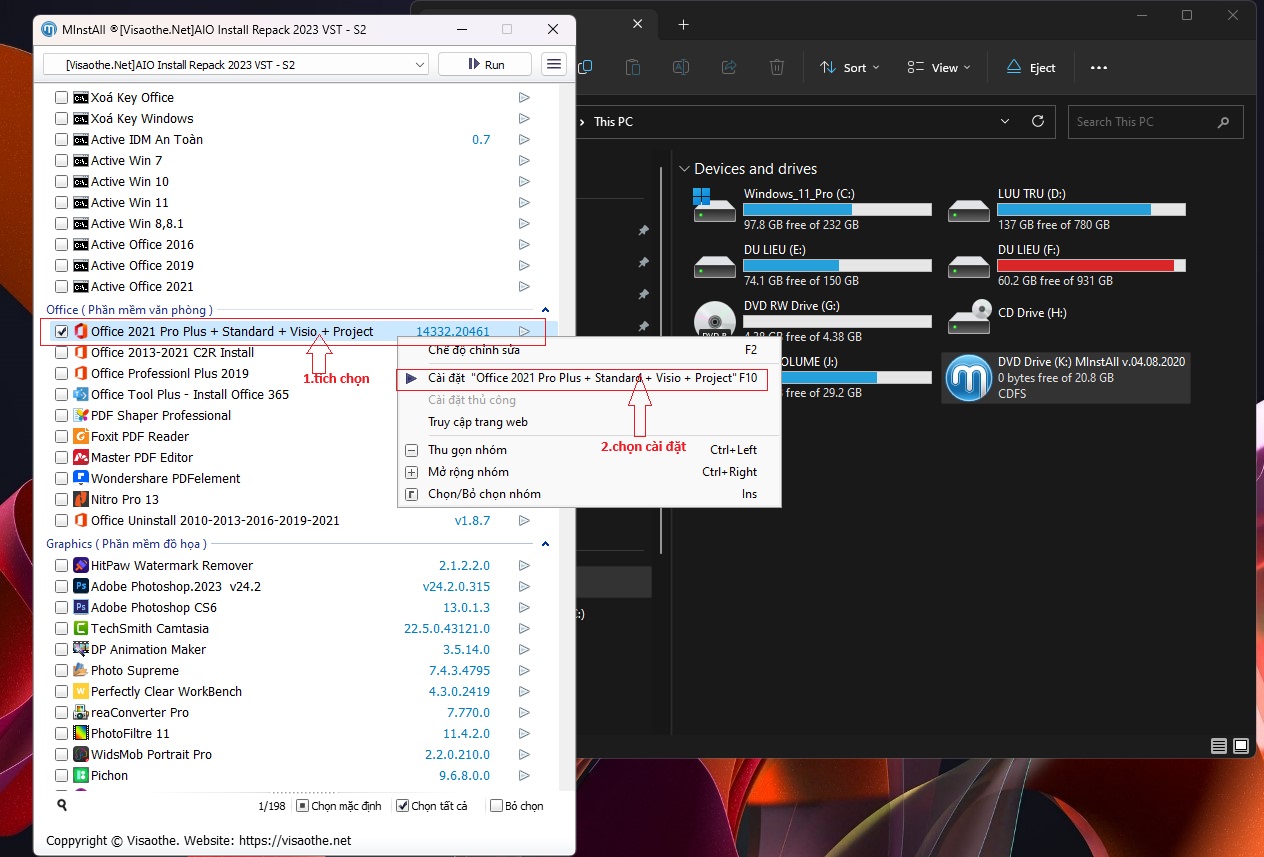Choose Cài đặt Office 2021 menu entry

point(589,379)
